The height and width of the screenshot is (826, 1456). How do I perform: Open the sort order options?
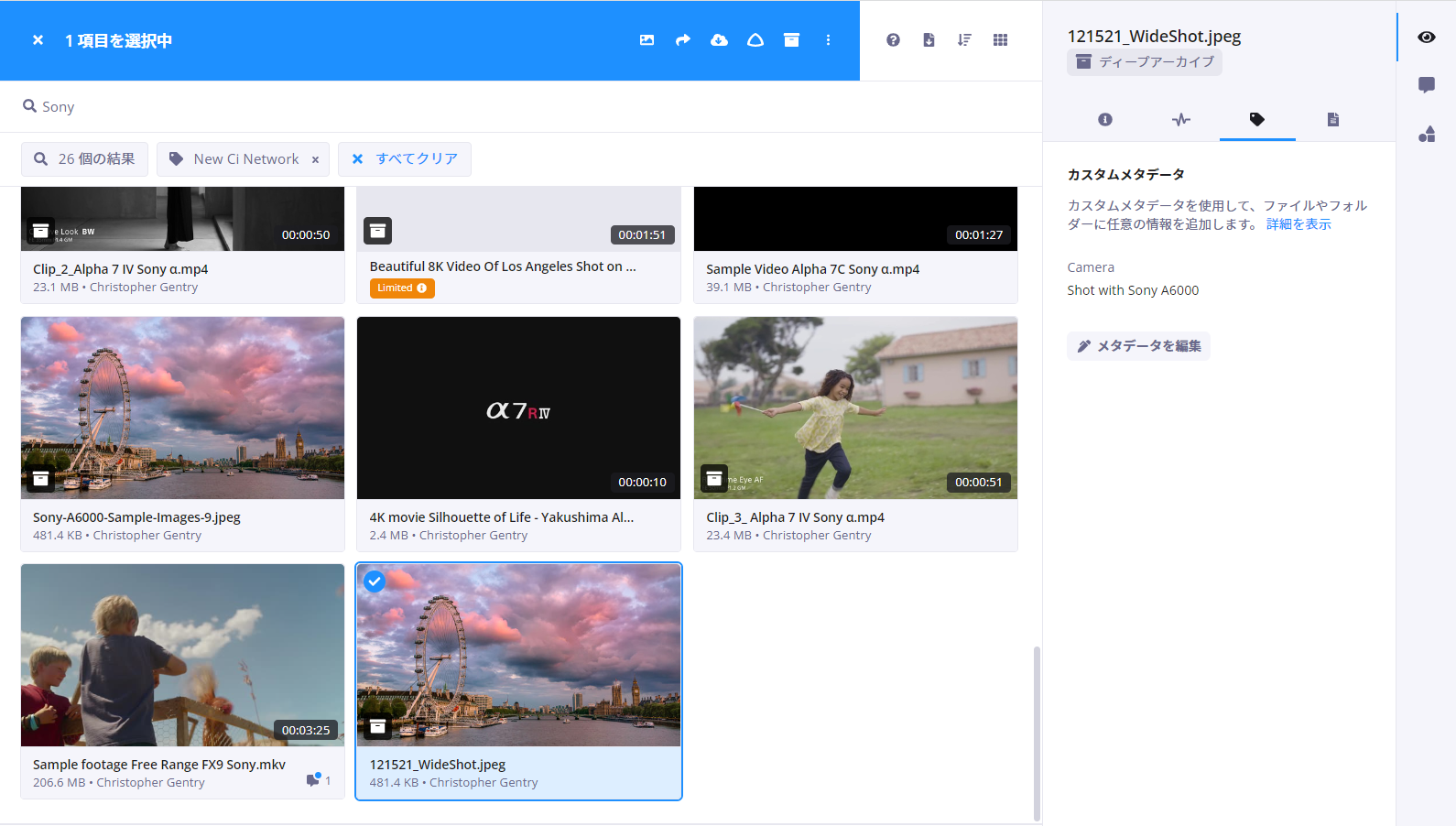(x=964, y=40)
